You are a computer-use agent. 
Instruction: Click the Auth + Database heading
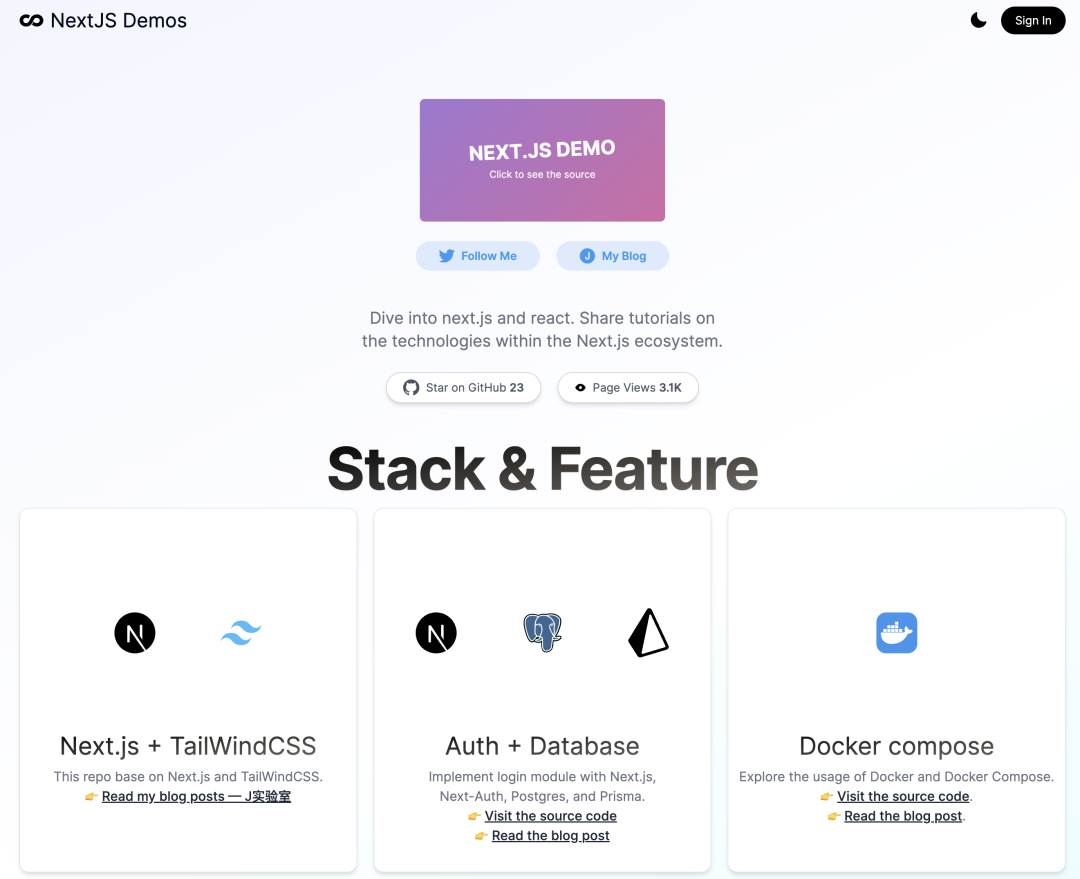pos(542,746)
